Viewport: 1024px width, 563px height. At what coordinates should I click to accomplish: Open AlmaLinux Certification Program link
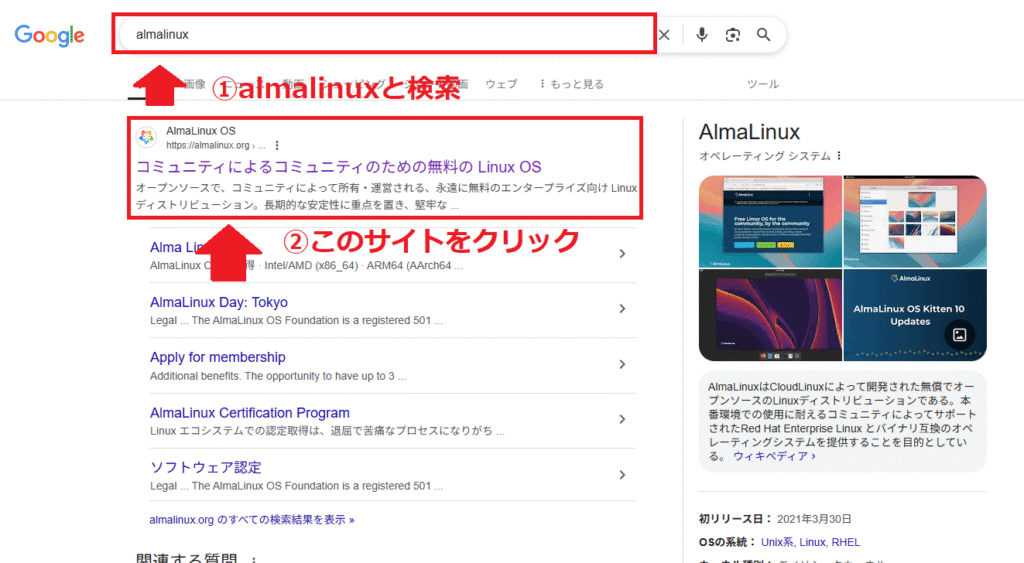pyautogui.click(x=249, y=413)
